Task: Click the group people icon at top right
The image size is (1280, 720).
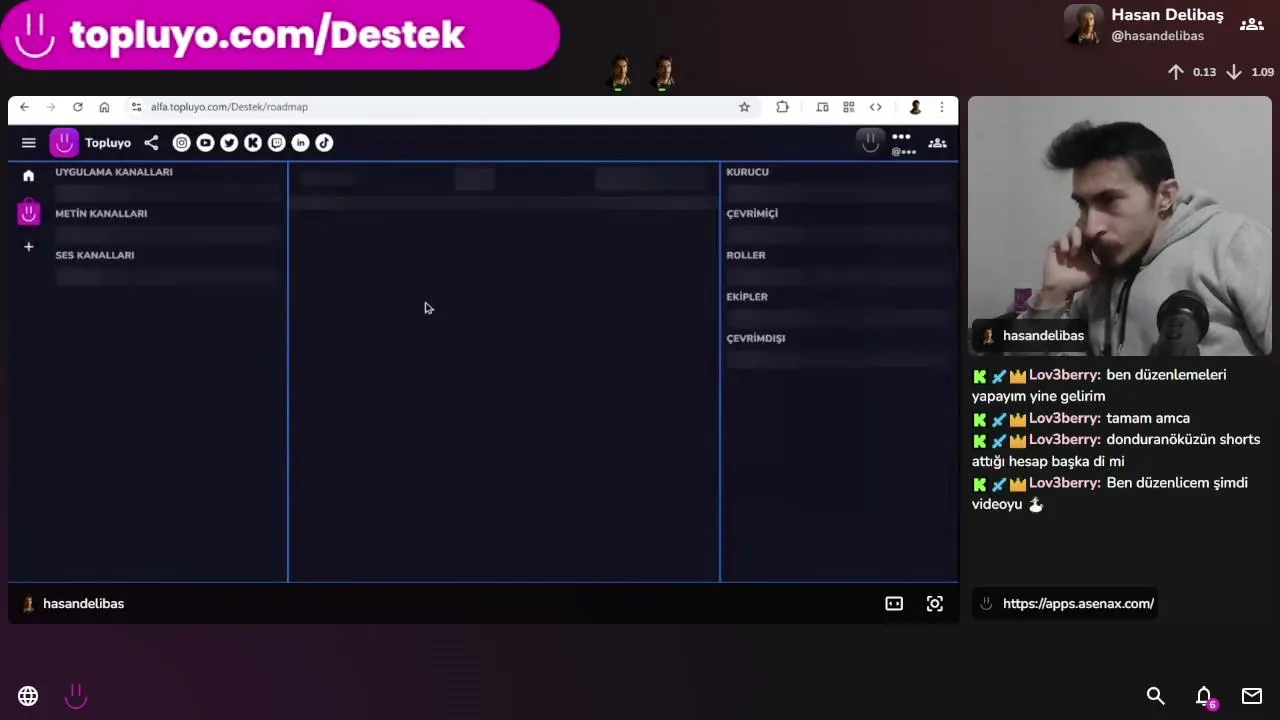Action: click(1251, 24)
